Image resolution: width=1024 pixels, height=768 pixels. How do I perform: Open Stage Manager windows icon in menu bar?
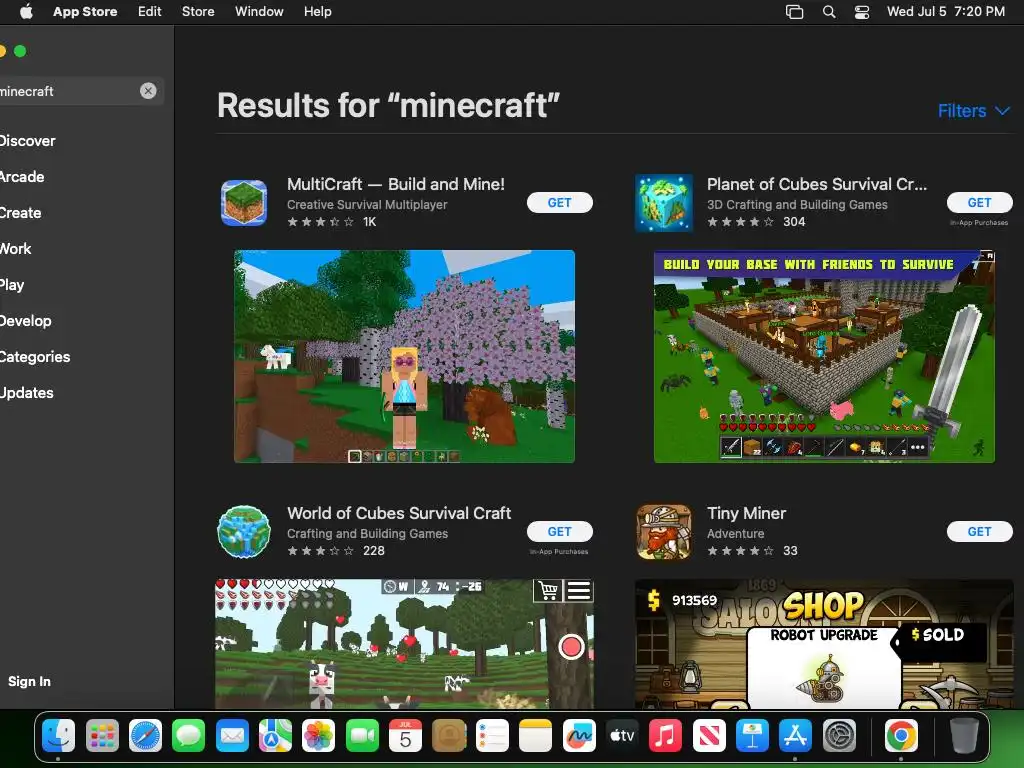(x=794, y=11)
